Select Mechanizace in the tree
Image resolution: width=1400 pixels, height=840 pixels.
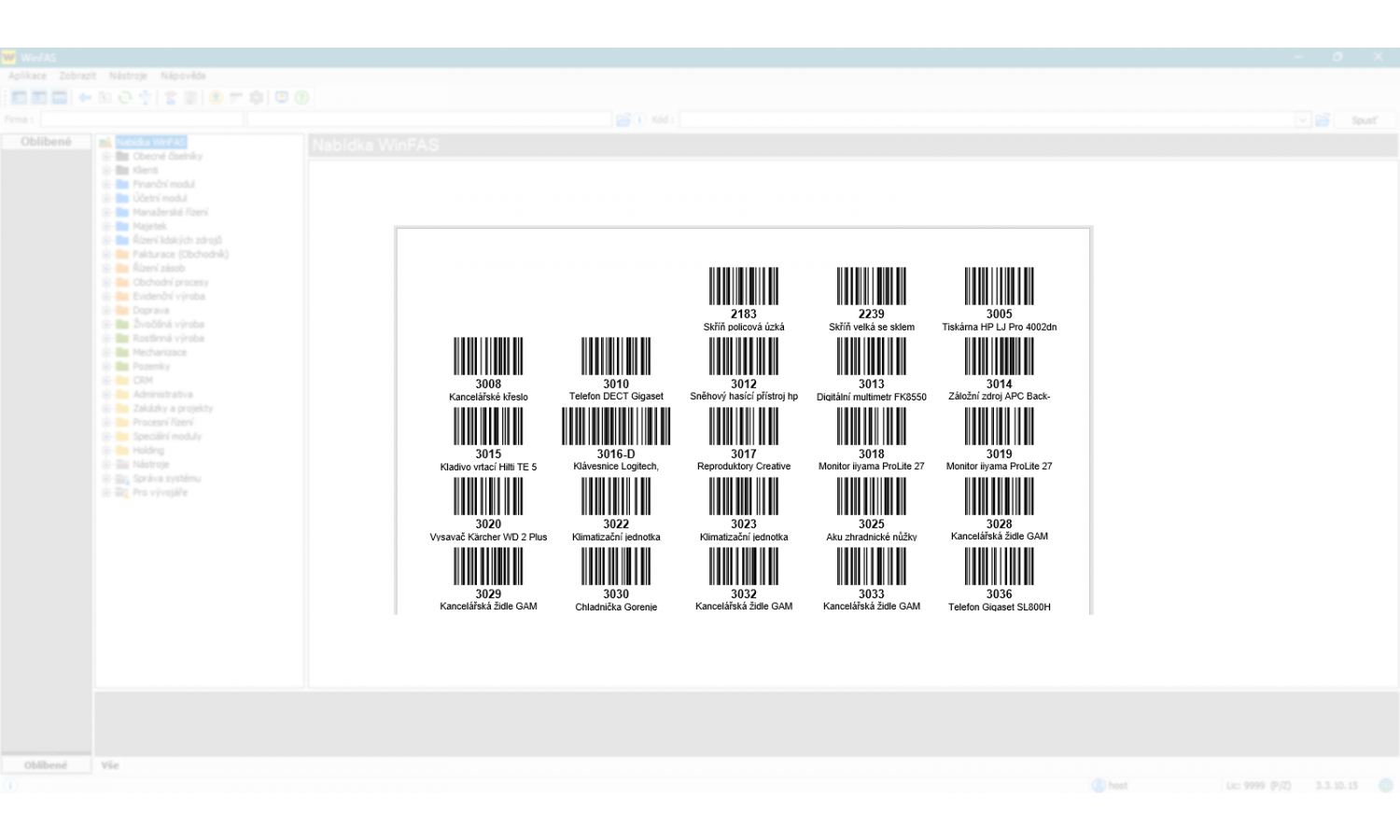pyautogui.click(x=160, y=352)
